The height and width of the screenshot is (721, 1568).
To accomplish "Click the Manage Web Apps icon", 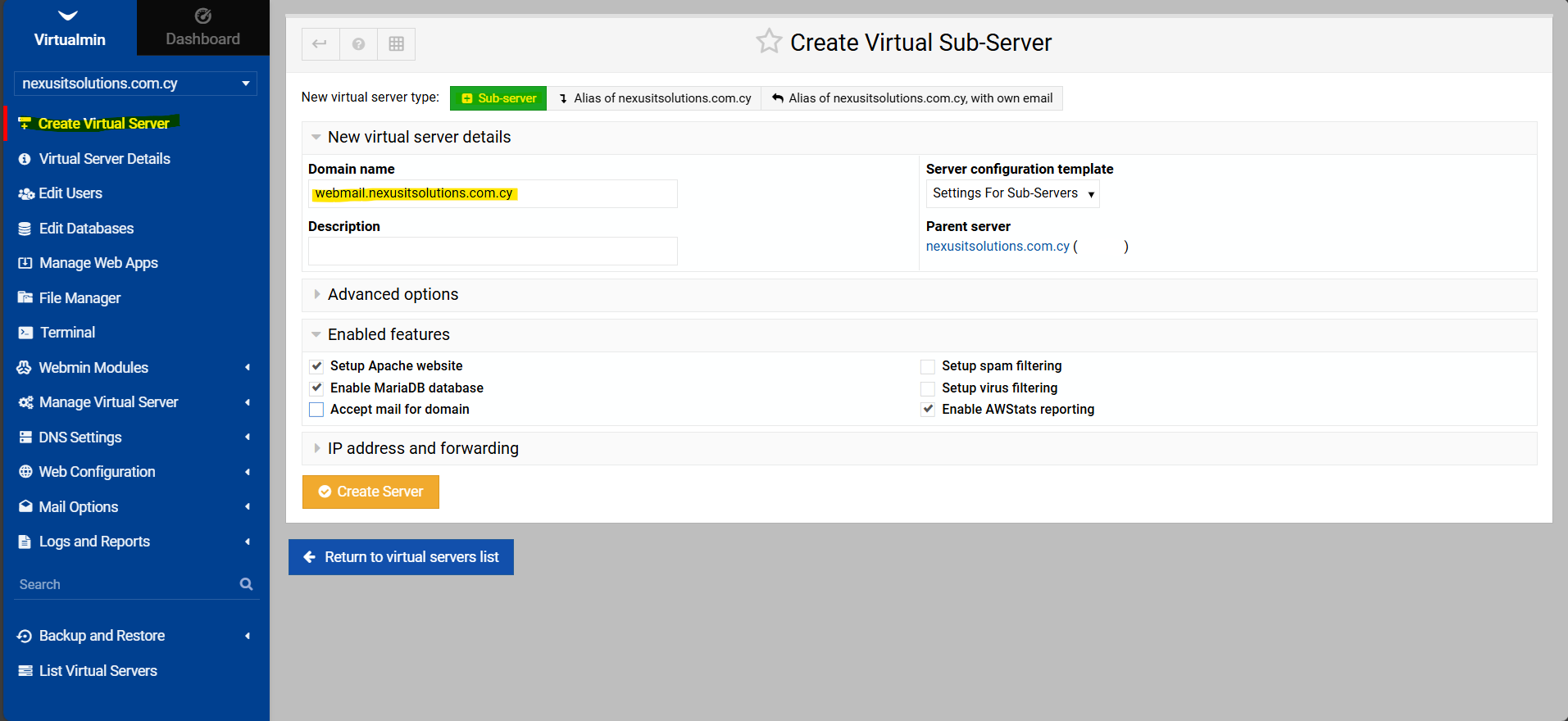I will pos(25,263).
